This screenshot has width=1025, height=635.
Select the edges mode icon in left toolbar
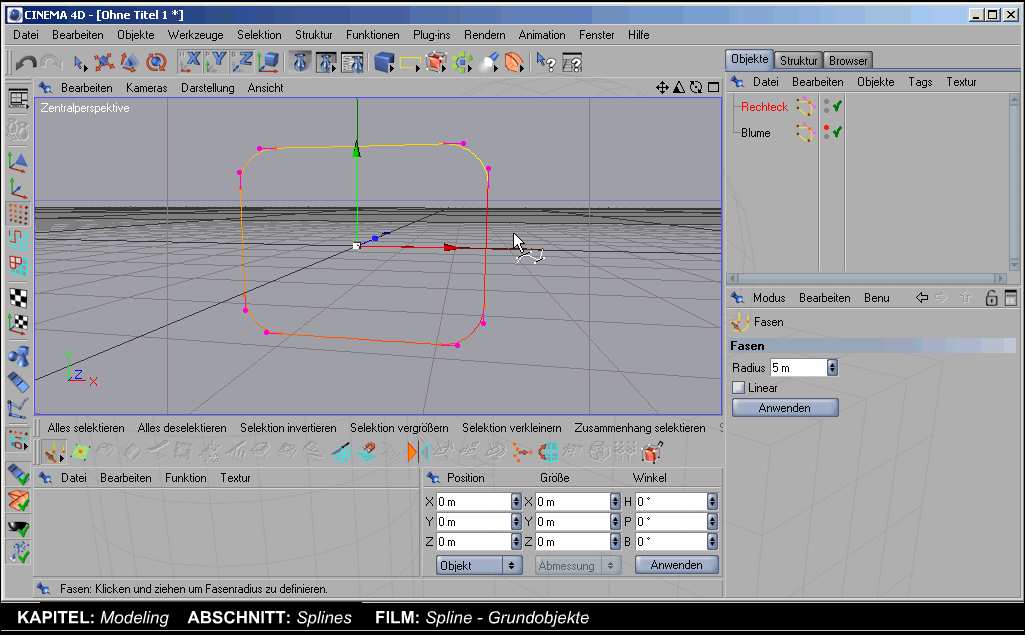tap(18, 240)
